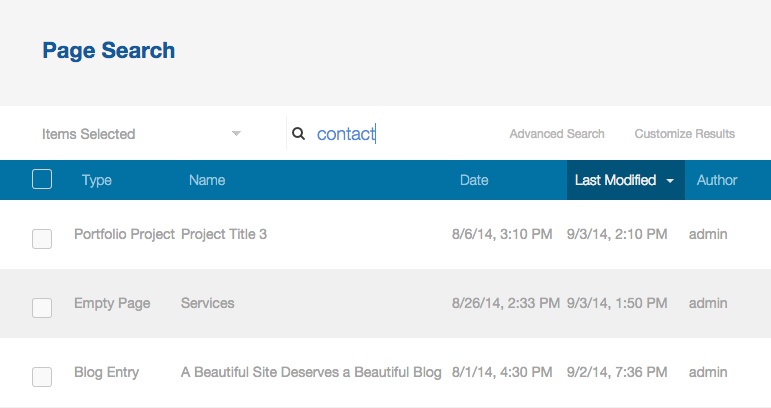This screenshot has width=771, height=408.
Task: Click last modified 9/3/14, 1:50 PM
Action: click(617, 303)
